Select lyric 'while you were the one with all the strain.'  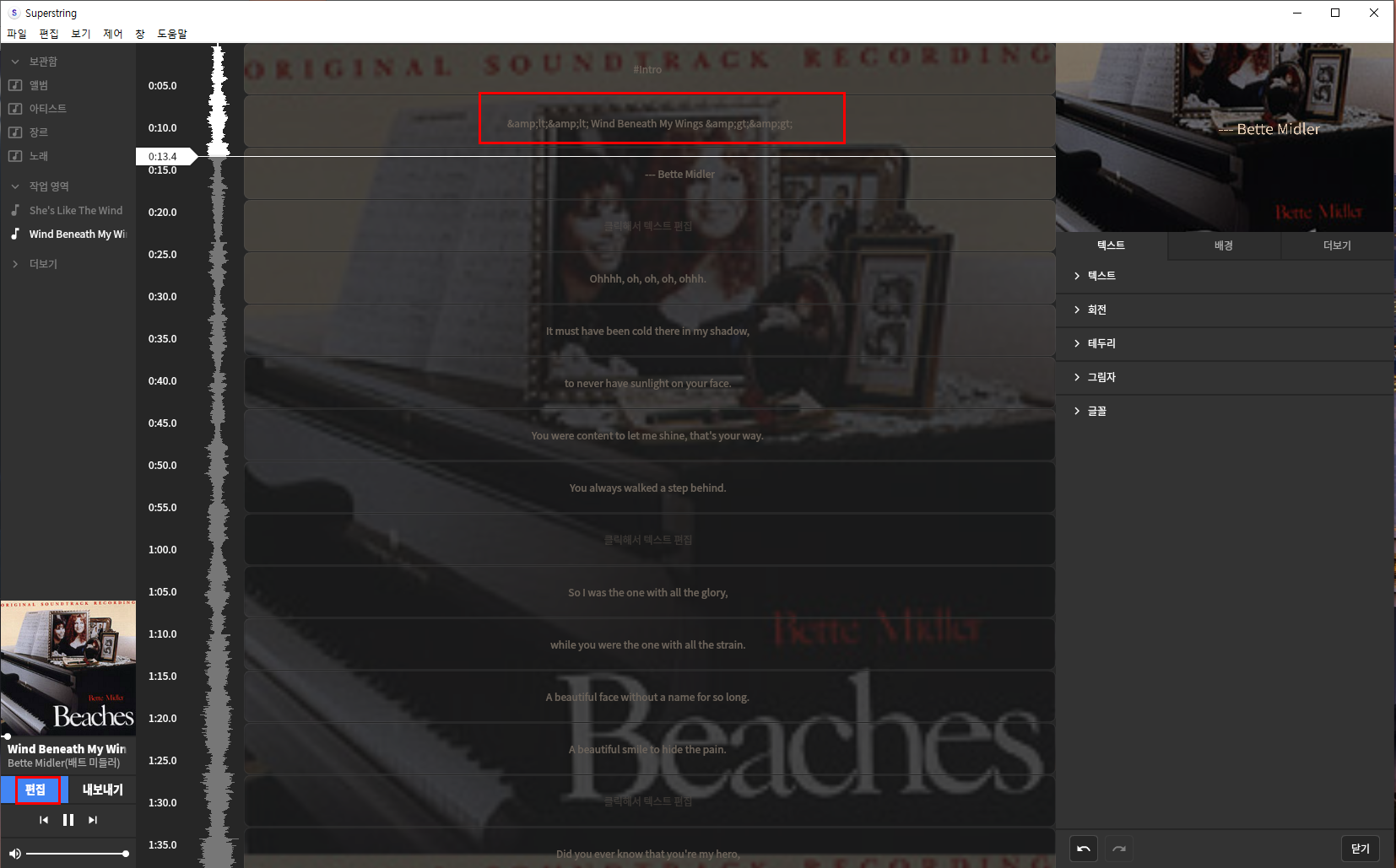click(649, 644)
